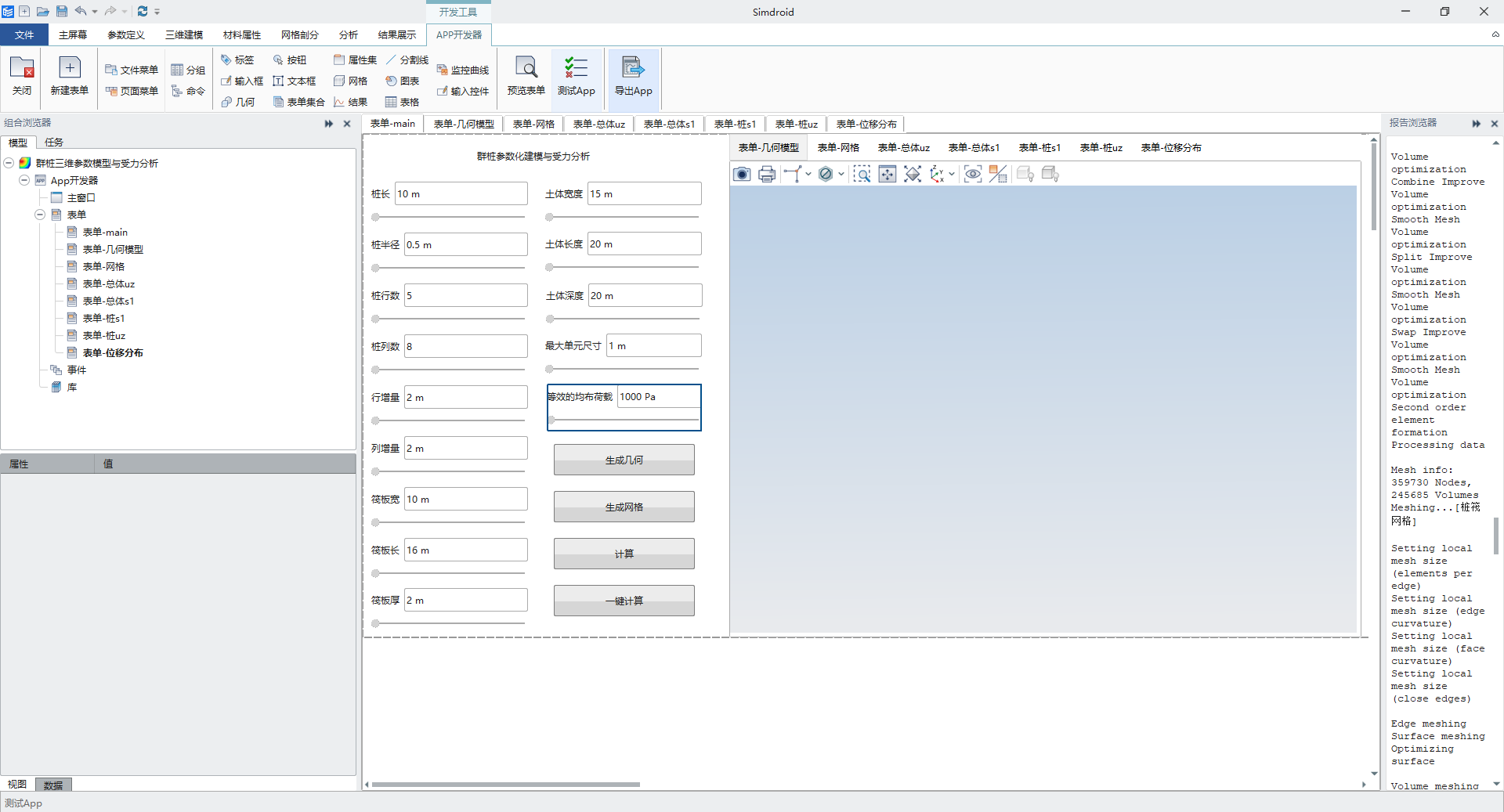Insert a 按钮 button control

[x=290, y=60]
